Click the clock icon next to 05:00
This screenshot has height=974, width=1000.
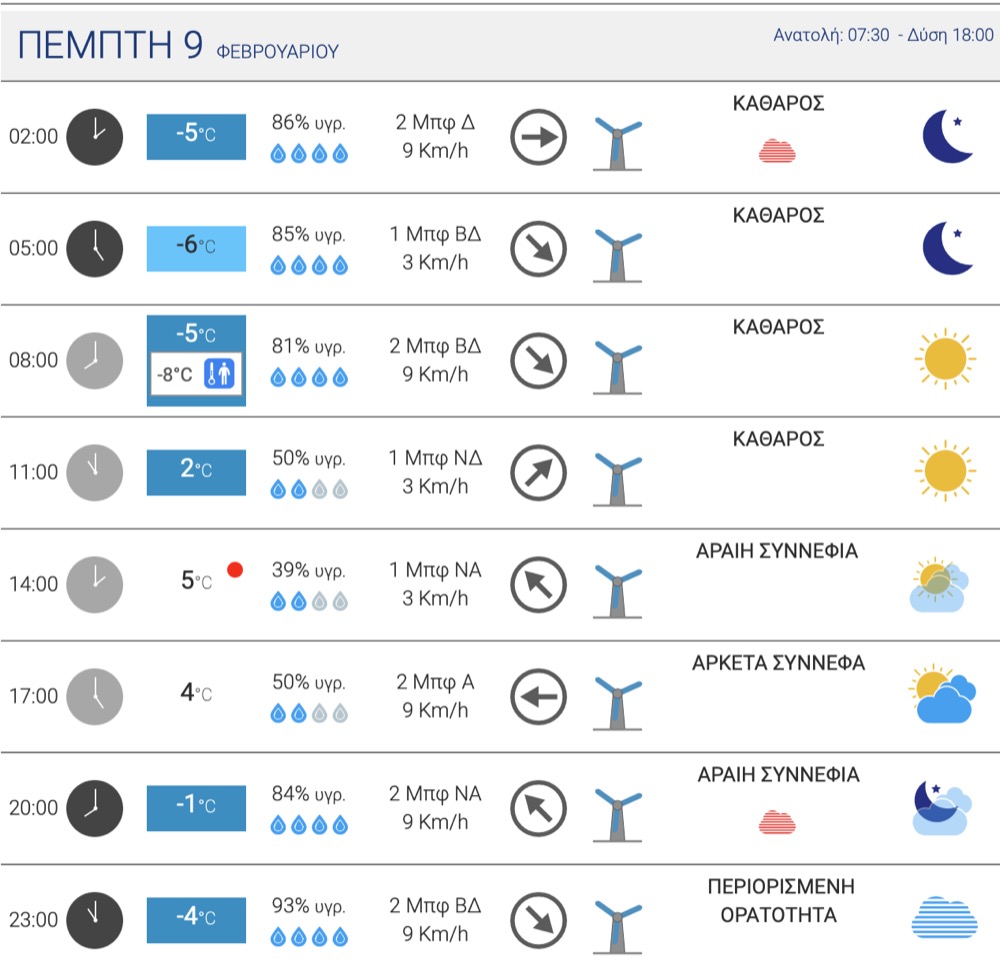[94, 249]
